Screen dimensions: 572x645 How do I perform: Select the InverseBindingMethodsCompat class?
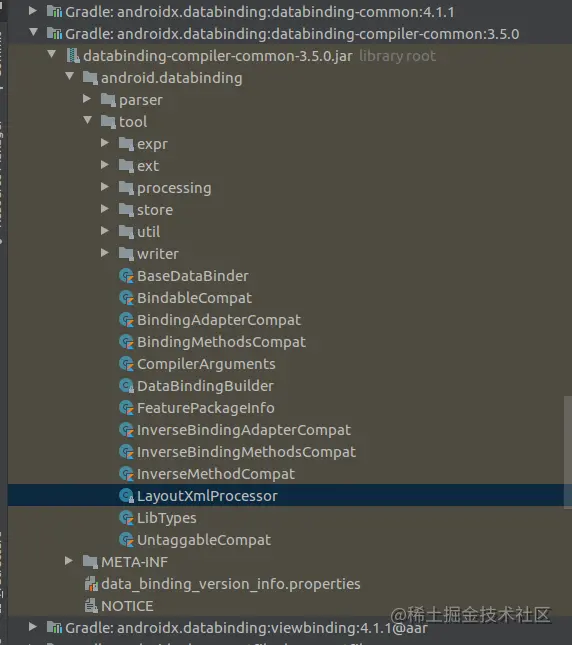pos(246,452)
